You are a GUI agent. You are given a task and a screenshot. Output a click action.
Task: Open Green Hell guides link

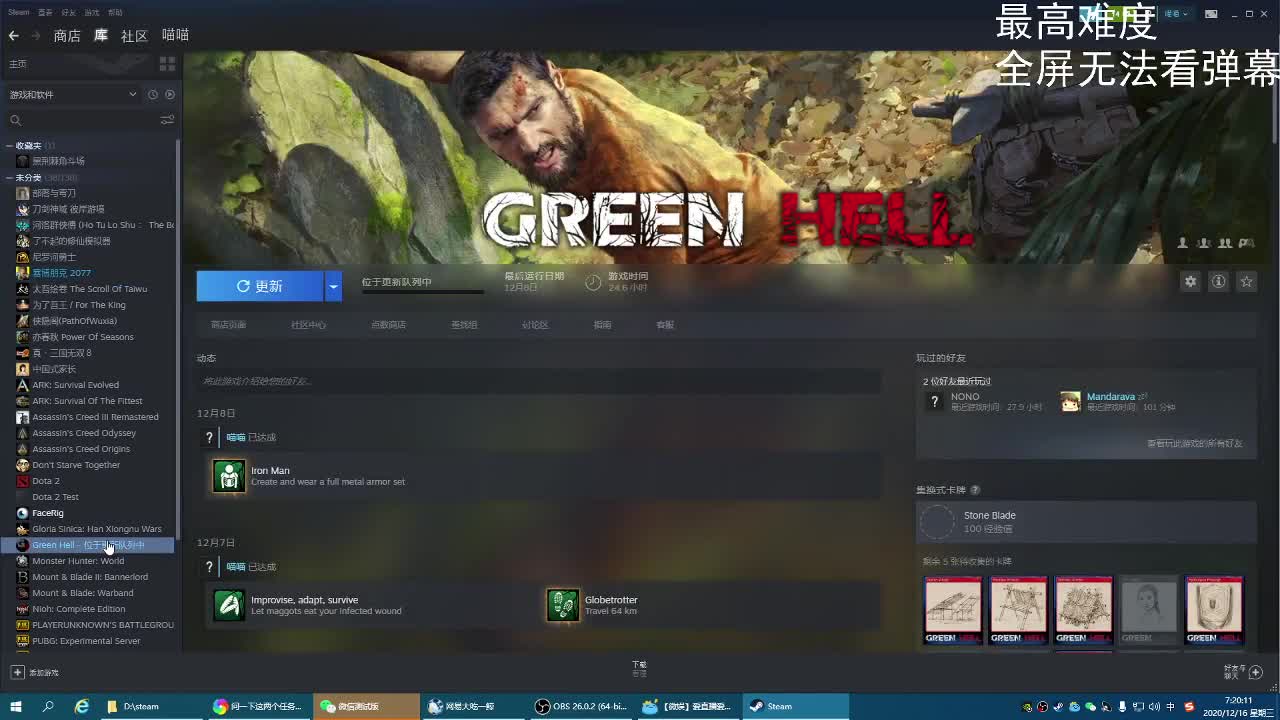tap(602, 325)
